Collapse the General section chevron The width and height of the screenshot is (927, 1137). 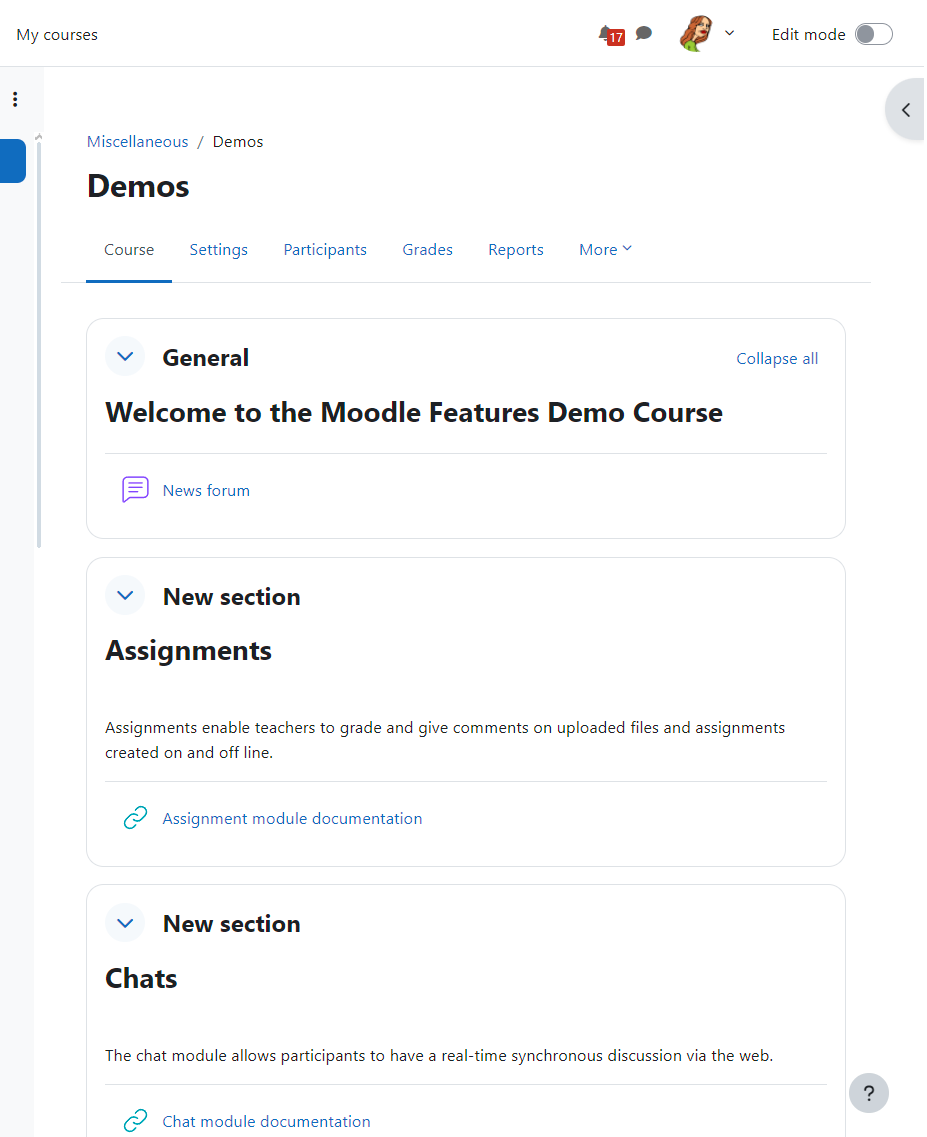pos(125,356)
